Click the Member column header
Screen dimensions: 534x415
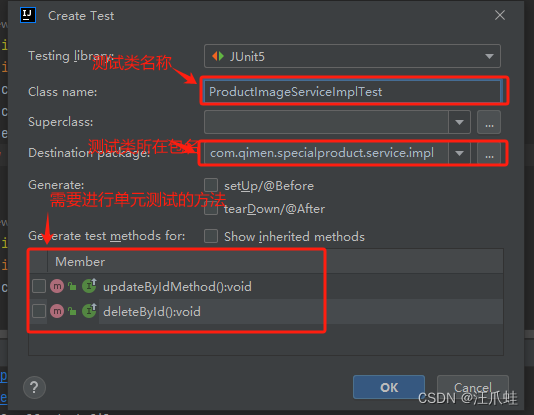(x=80, y=262)
